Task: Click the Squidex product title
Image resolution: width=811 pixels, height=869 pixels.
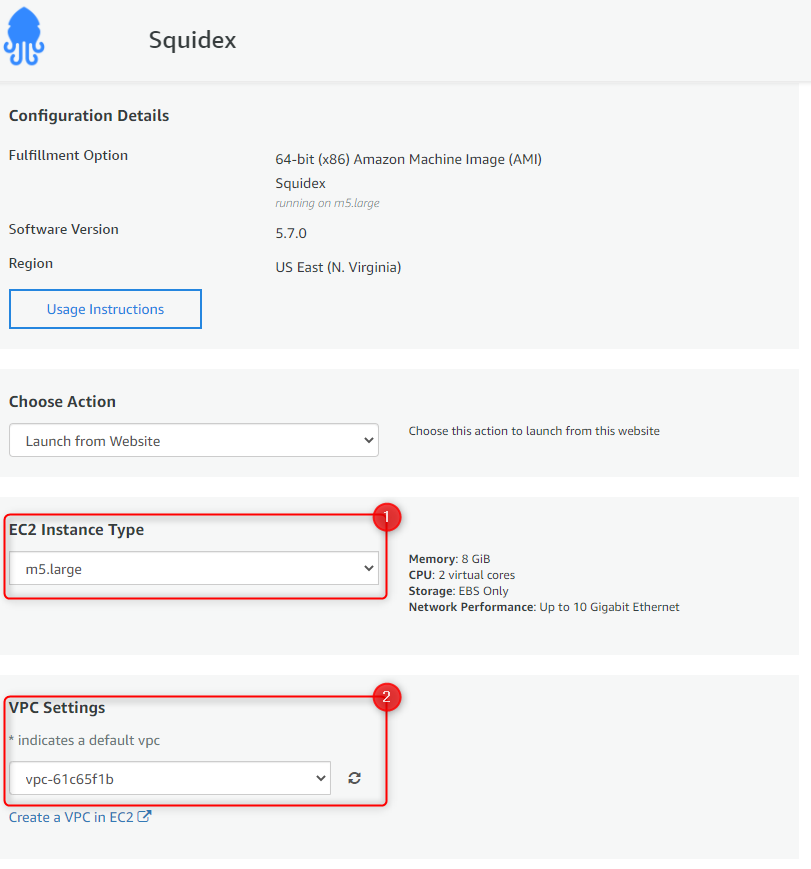Action: 192,40
